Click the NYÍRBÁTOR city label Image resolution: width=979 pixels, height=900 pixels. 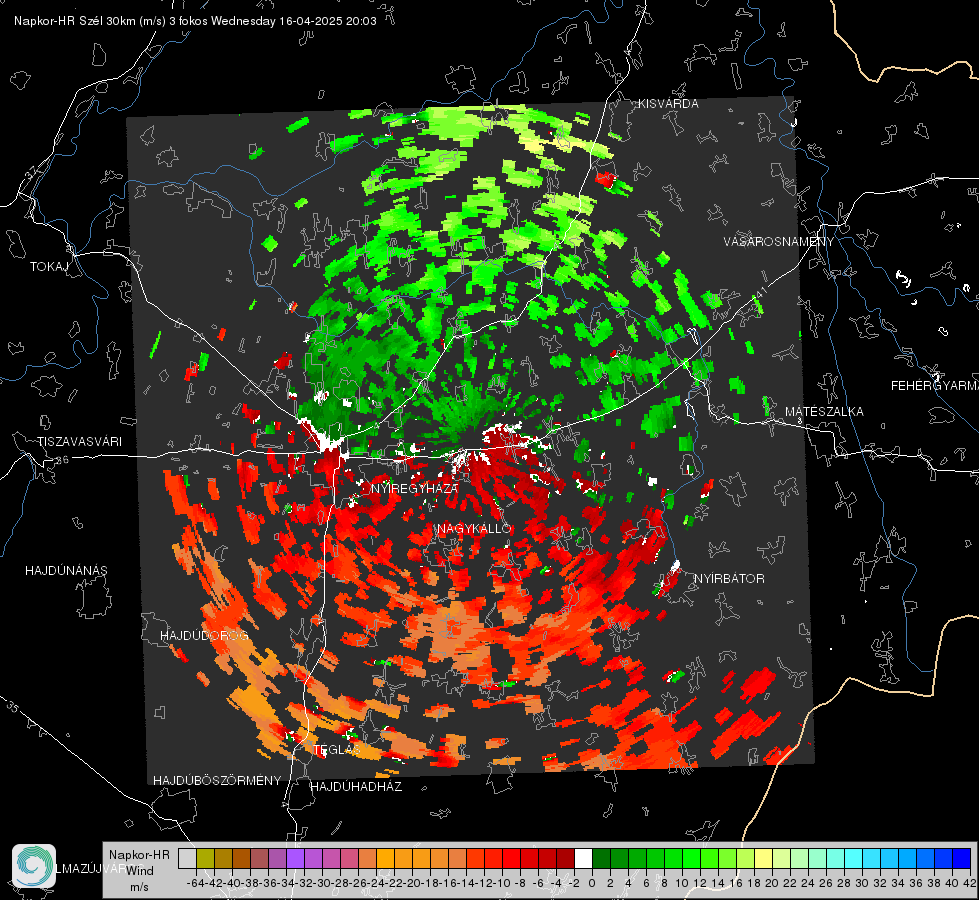[x=729, y=579]
